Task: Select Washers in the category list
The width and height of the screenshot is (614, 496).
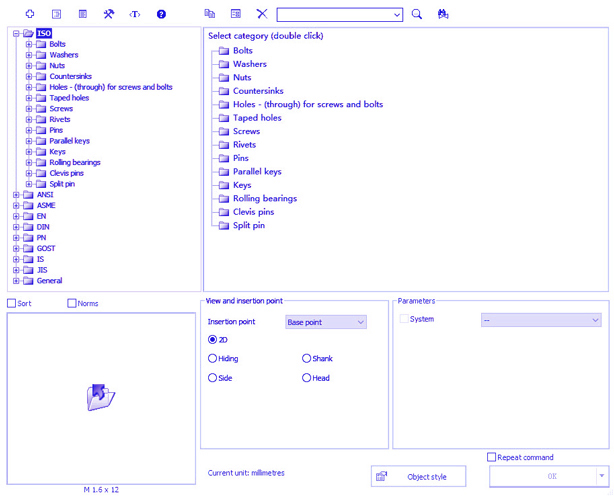Action: pyautogui.click(x=249, y=64)
